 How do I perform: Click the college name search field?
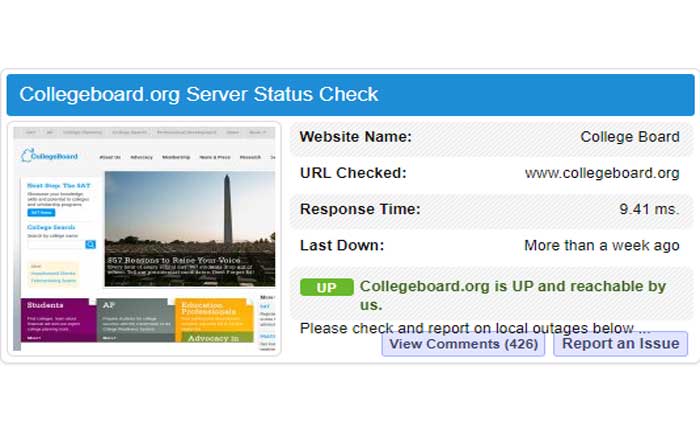click(55, 244)
